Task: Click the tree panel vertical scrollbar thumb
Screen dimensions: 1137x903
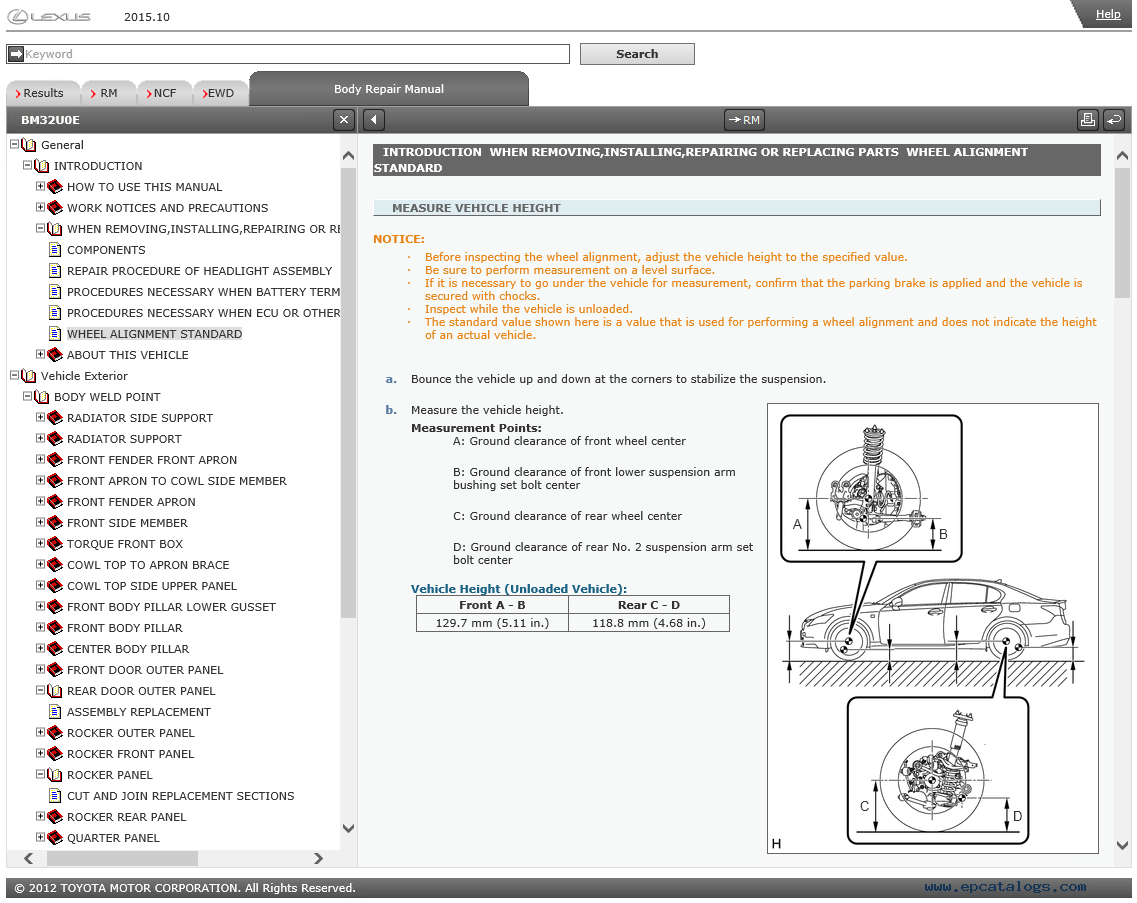Action: coord(348,393)
